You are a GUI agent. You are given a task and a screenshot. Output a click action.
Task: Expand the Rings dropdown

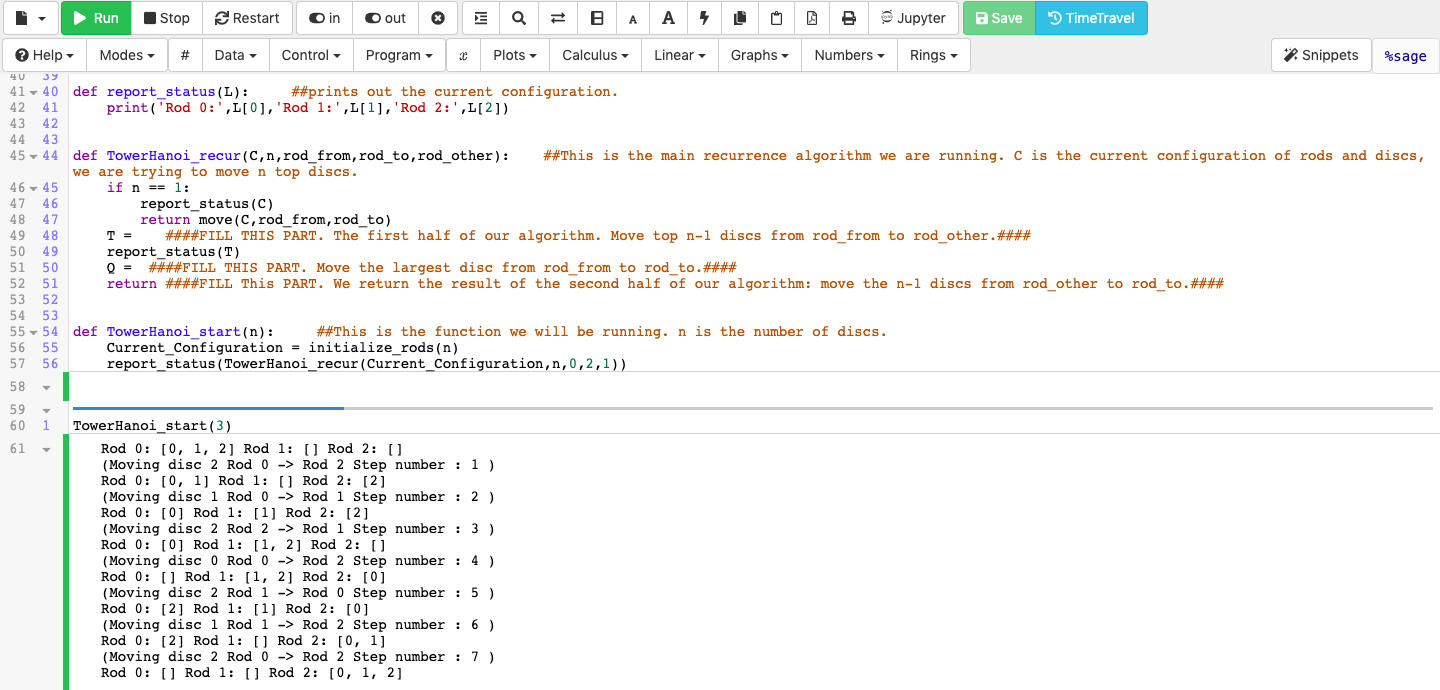point(932,55)
